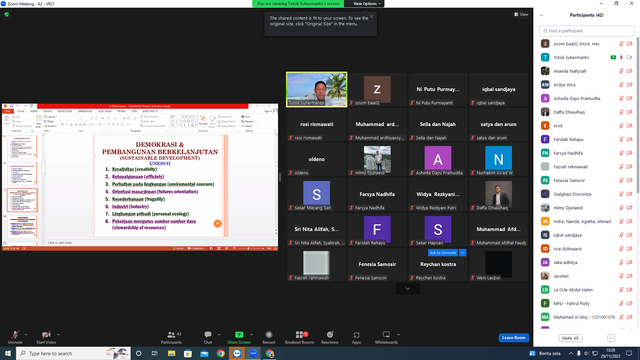The height and width of the screenshot is (360, 640).
Task: Select Gialghazi Diorionza in participants list
Action: pos(587,194)
